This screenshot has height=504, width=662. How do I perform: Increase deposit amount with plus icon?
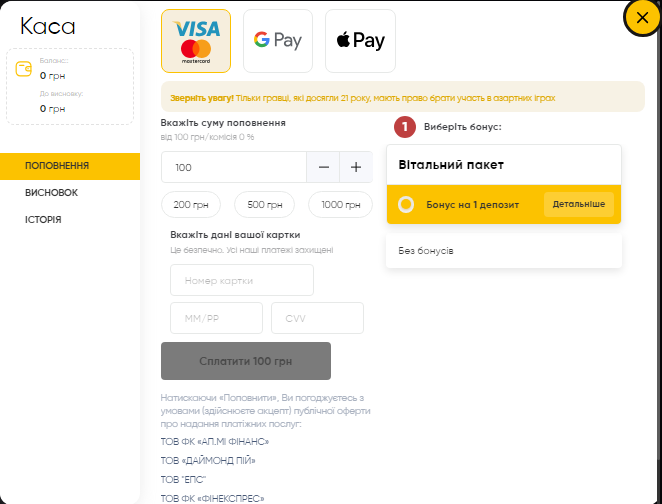[356, 168]
